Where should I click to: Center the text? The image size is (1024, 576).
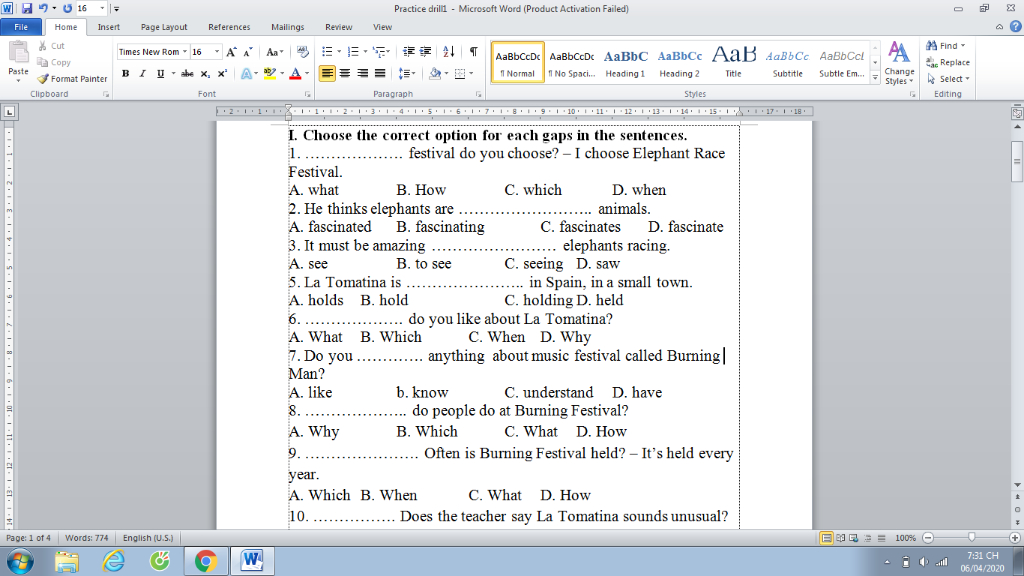345,74
